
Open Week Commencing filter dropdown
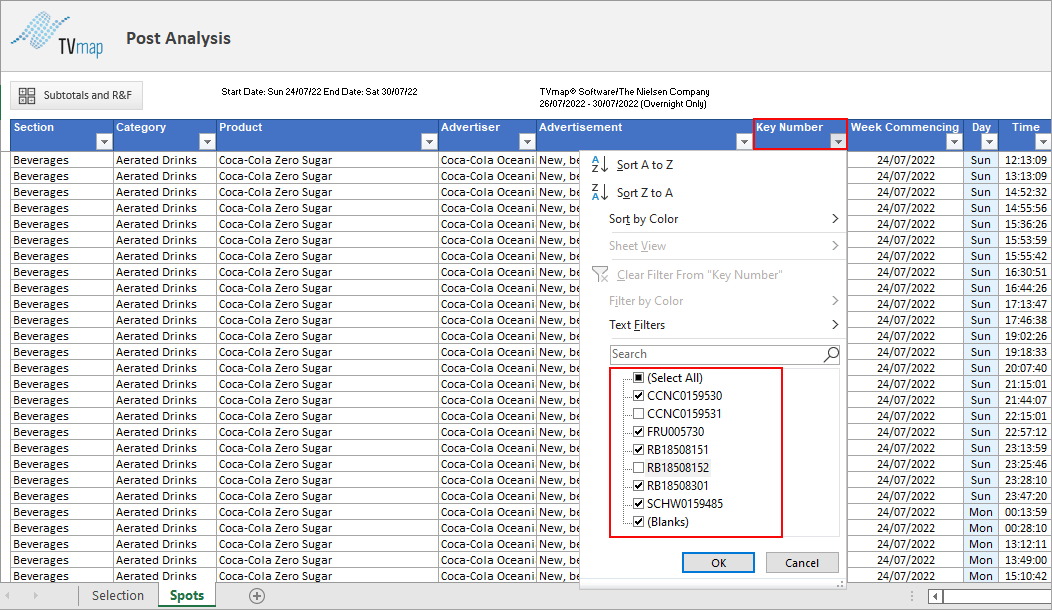(954, 142)
